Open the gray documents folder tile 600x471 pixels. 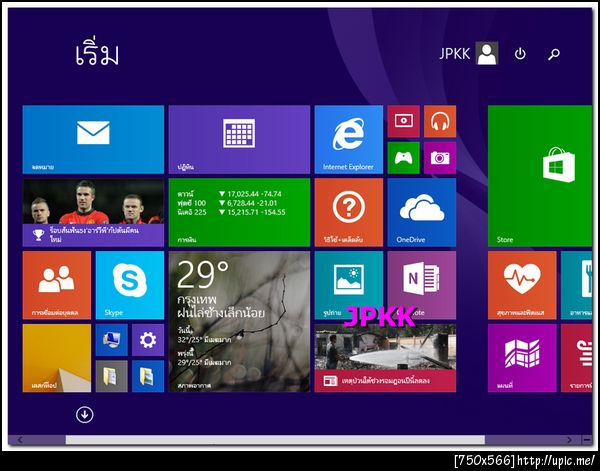pos(111,376)
